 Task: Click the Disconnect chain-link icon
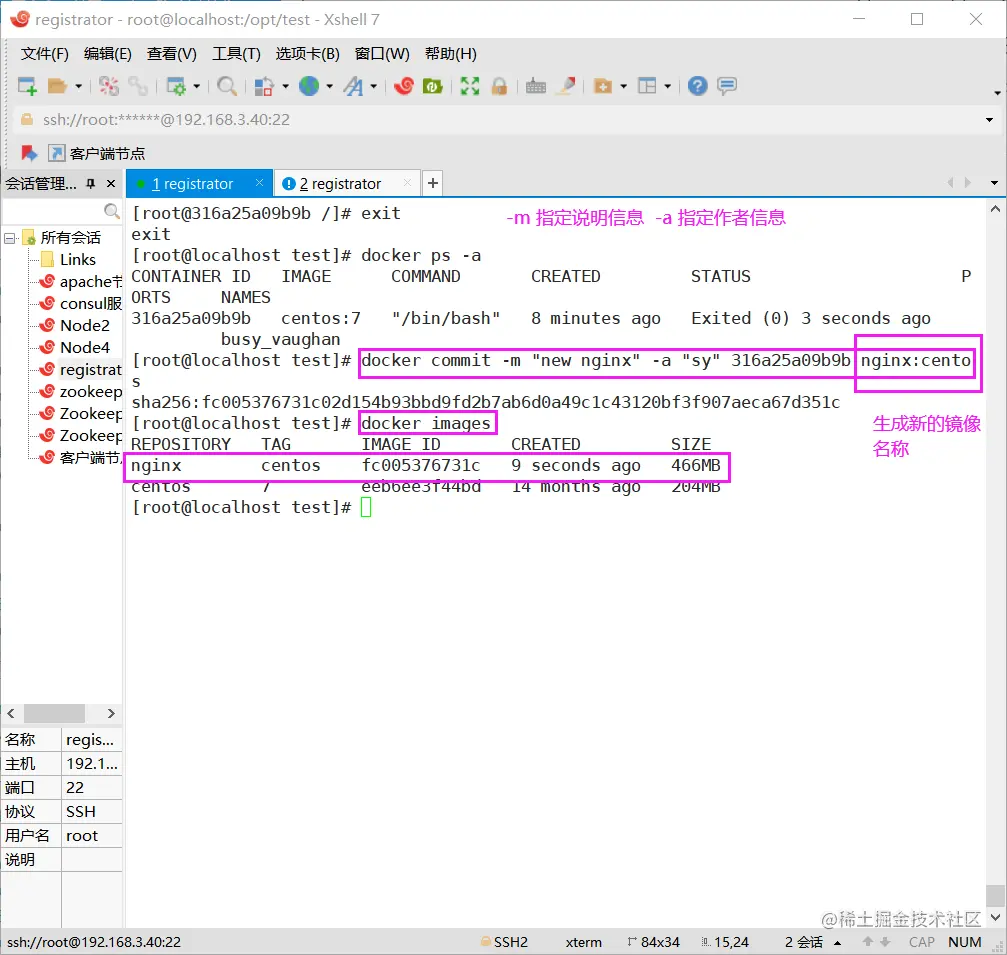tap(137, 85)
